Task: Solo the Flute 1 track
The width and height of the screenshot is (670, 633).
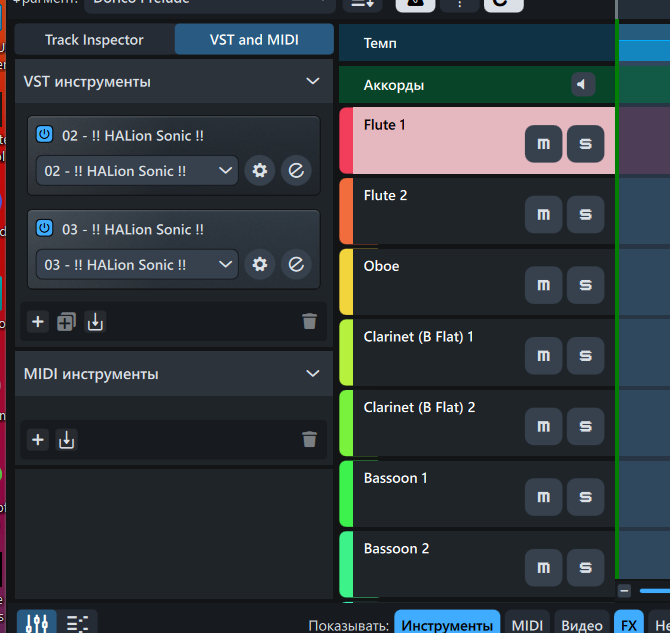Action: click(585, 144)
